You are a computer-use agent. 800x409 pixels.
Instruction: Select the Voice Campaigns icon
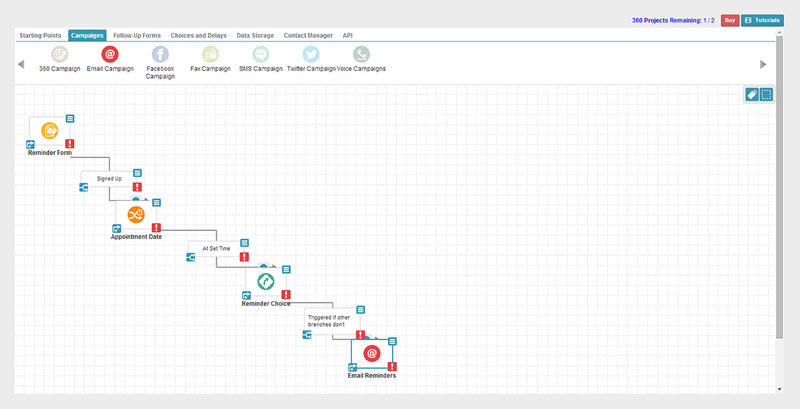click(361, 54)
